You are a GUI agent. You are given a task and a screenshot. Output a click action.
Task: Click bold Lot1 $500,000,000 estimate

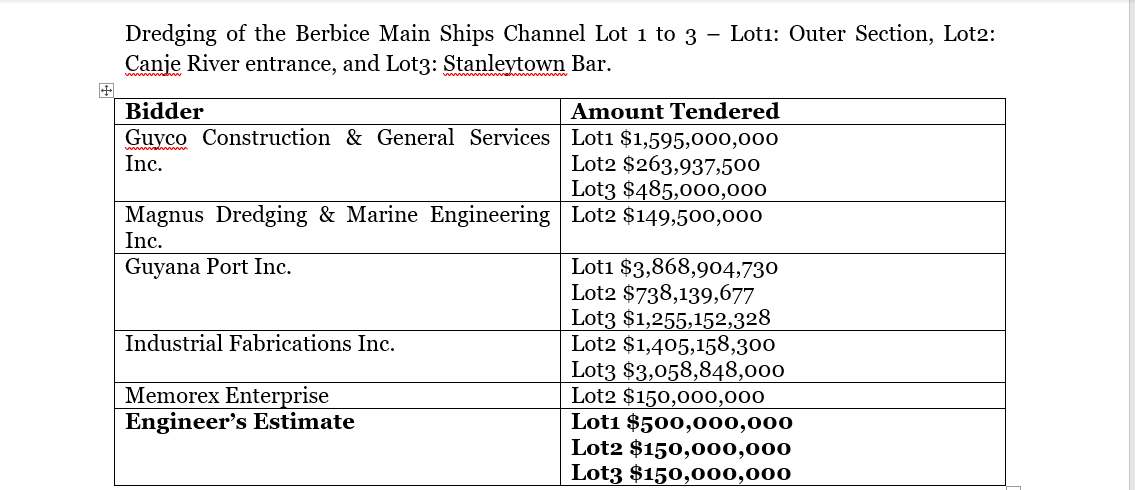click(x=682, y=421)
